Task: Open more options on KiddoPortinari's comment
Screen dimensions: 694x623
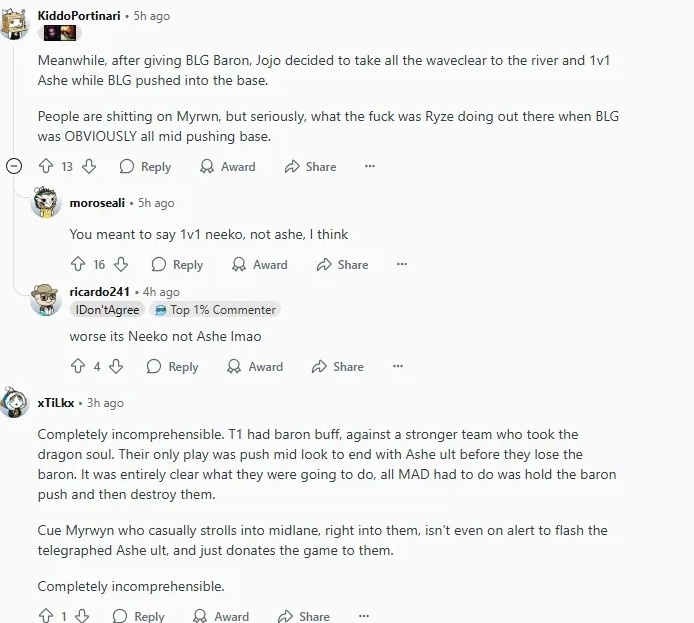Action: (x=369, y=166)
